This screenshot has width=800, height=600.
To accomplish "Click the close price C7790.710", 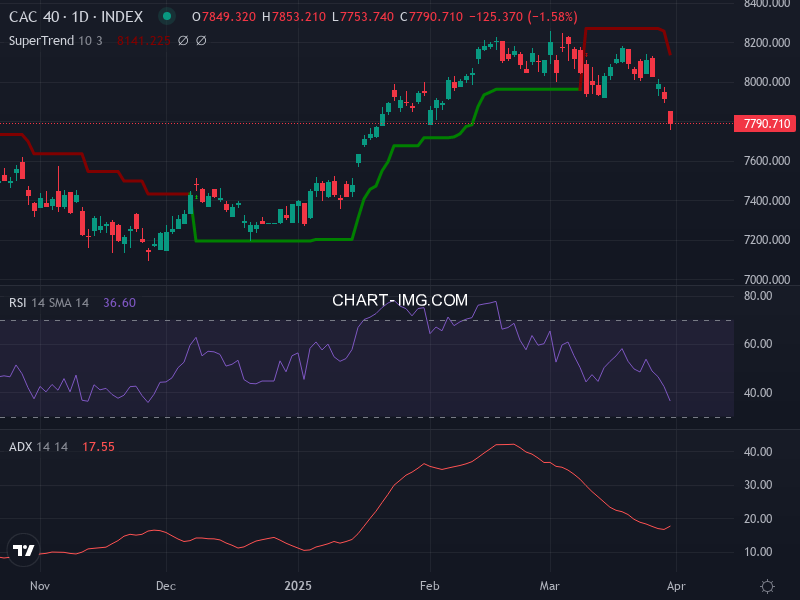I will [x=431, y=17].
